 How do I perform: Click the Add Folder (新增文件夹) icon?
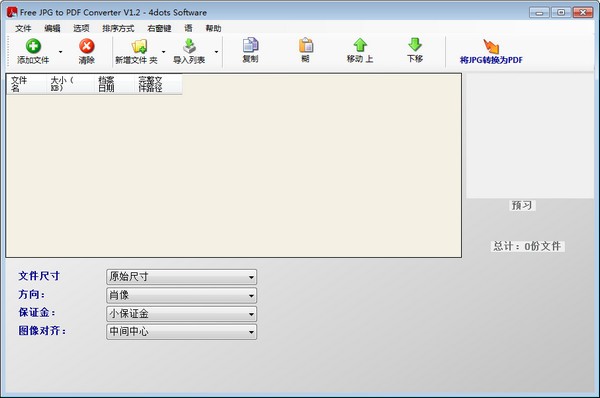139,46
